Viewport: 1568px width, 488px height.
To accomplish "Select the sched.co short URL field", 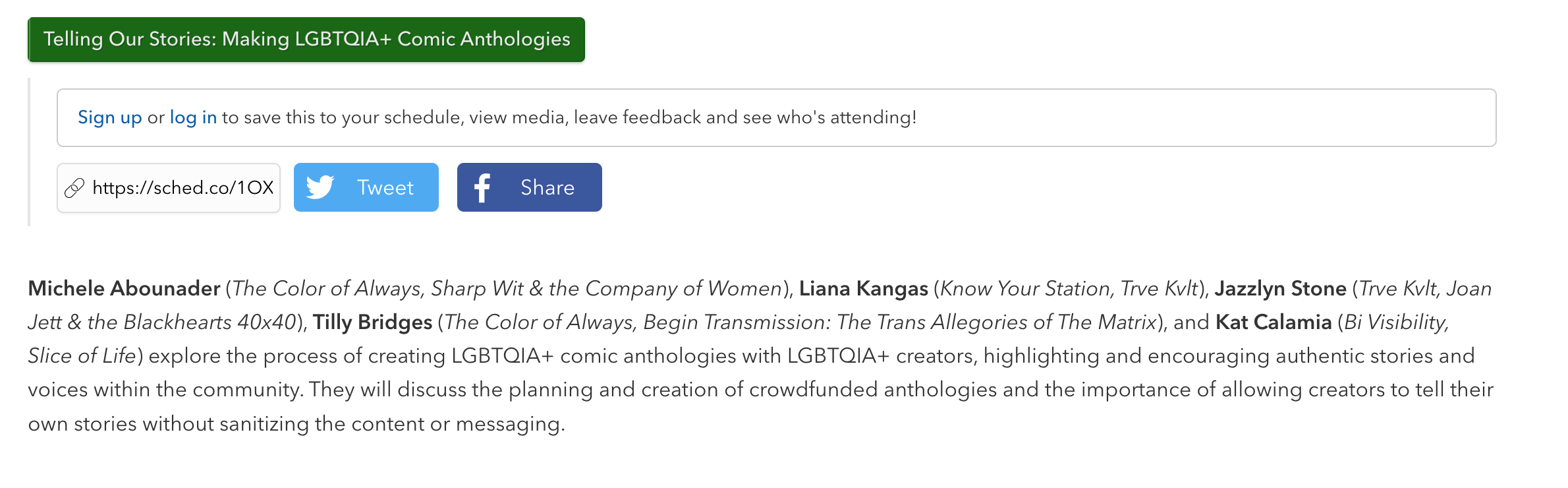I will tap(182, 188).
